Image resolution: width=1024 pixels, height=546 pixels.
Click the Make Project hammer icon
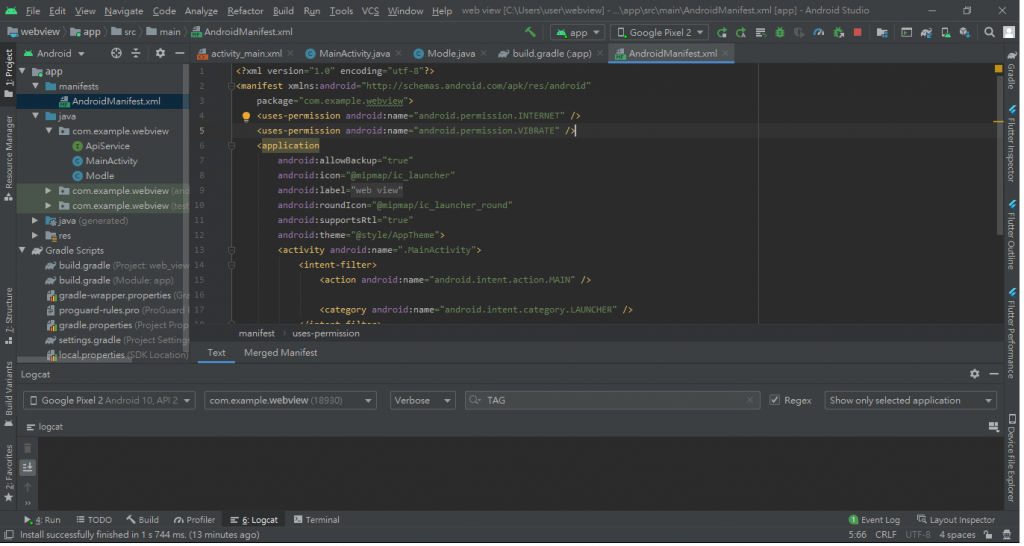click(532, 33)
